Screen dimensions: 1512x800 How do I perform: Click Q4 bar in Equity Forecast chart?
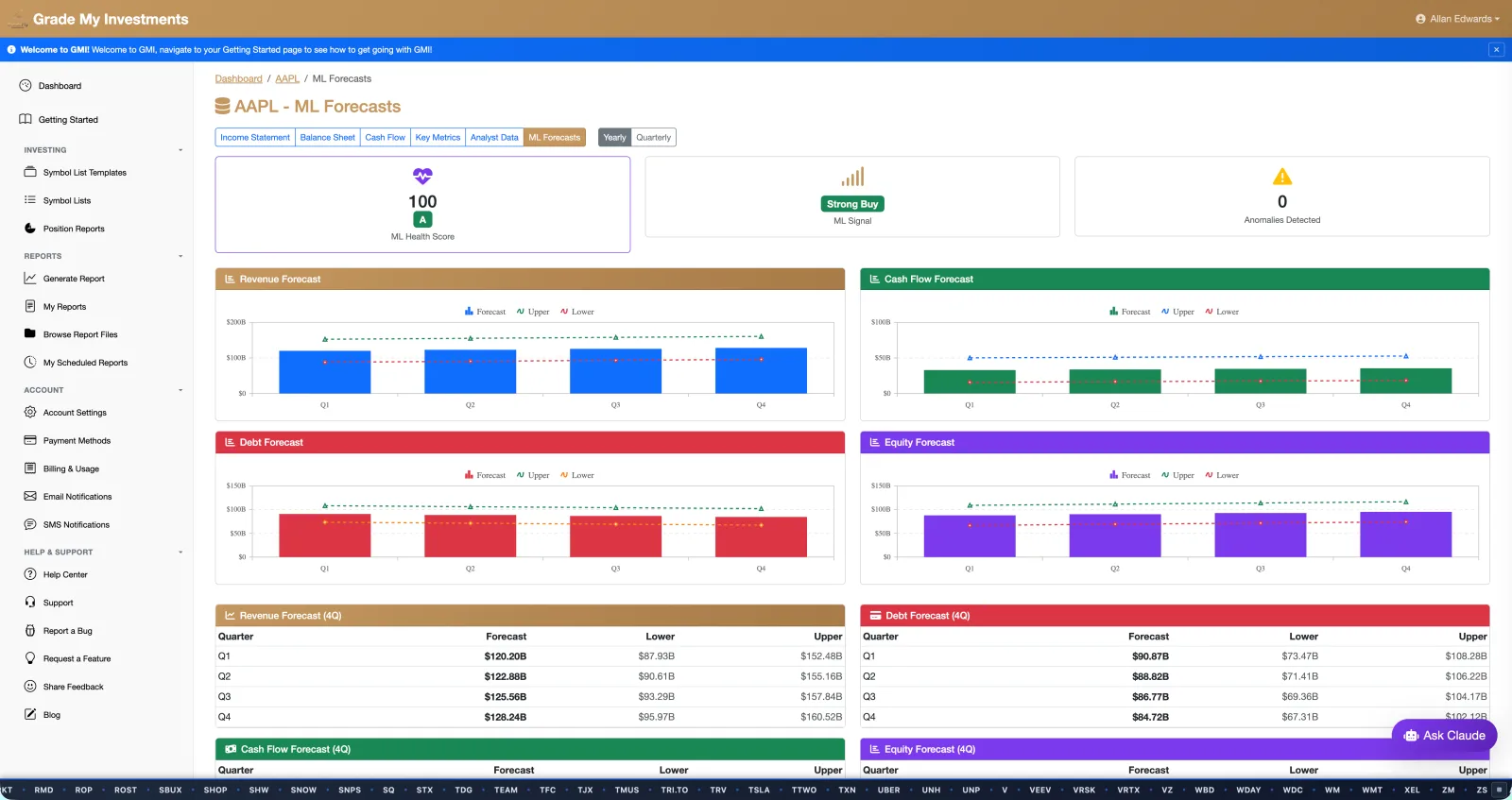click(x=1405, y=535)
